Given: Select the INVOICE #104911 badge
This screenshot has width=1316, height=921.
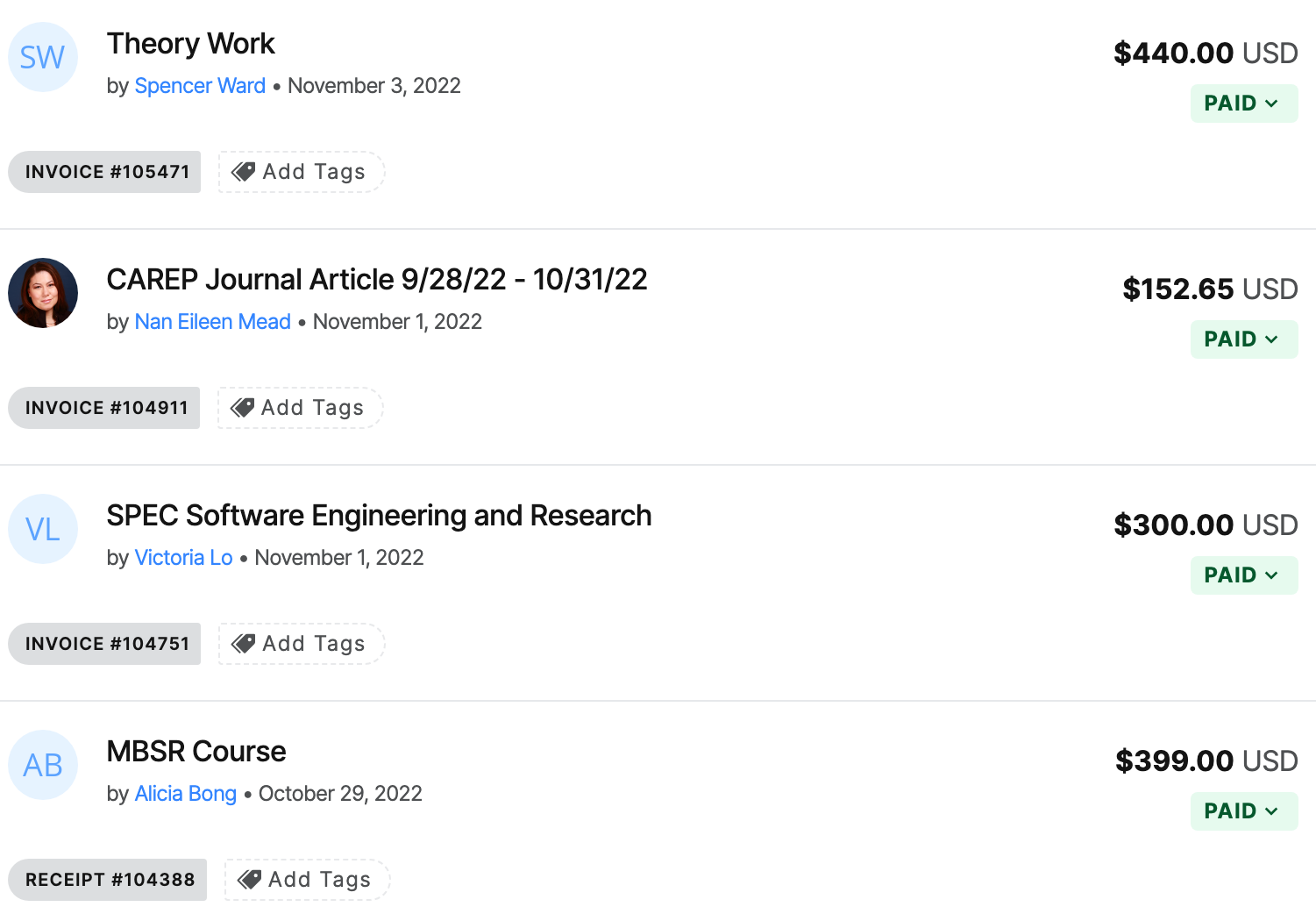Looking at the screenshot, I should pos(104,408).
